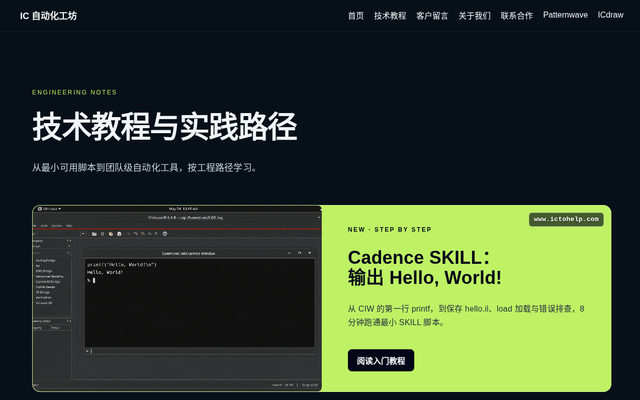The image size is (640, 400).
Task: Visit the Patternwave nav link
Action: coord(565,15)
